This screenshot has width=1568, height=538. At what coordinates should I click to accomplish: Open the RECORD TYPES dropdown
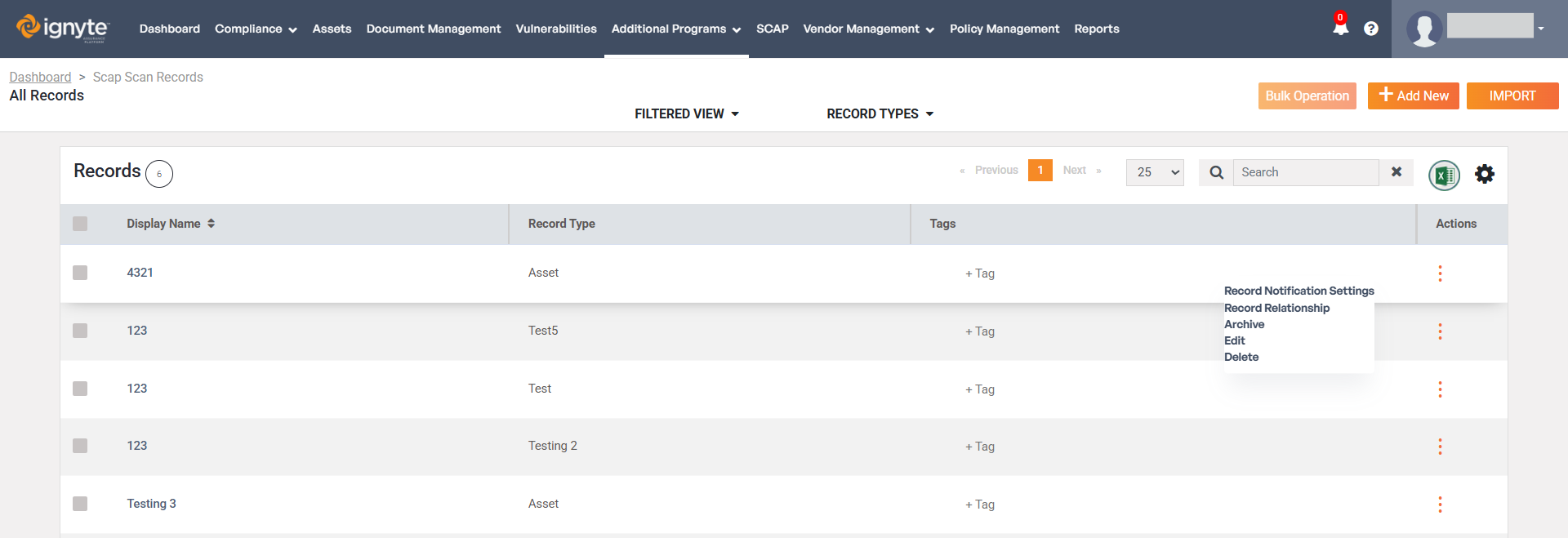[x=880, y=114]
